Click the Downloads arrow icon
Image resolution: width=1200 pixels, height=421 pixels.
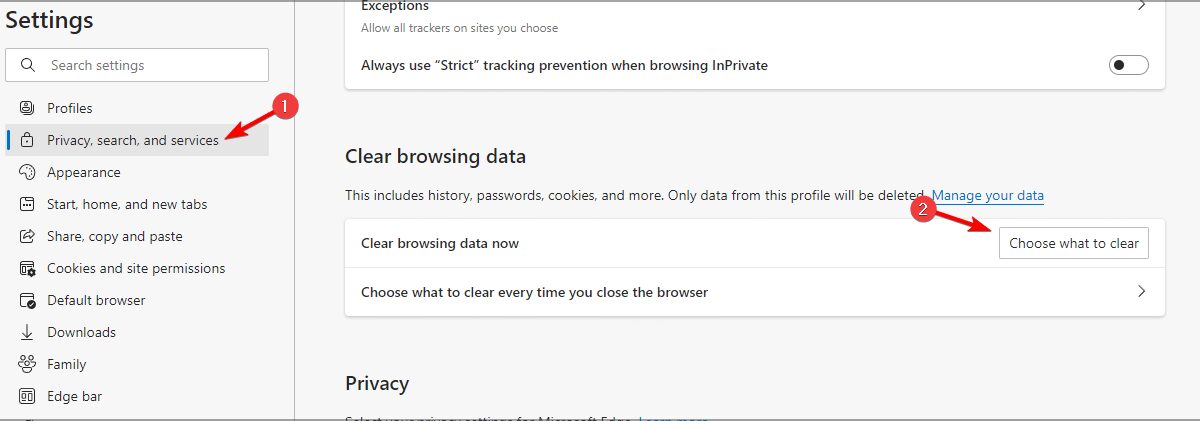click(x=28, y=332)
